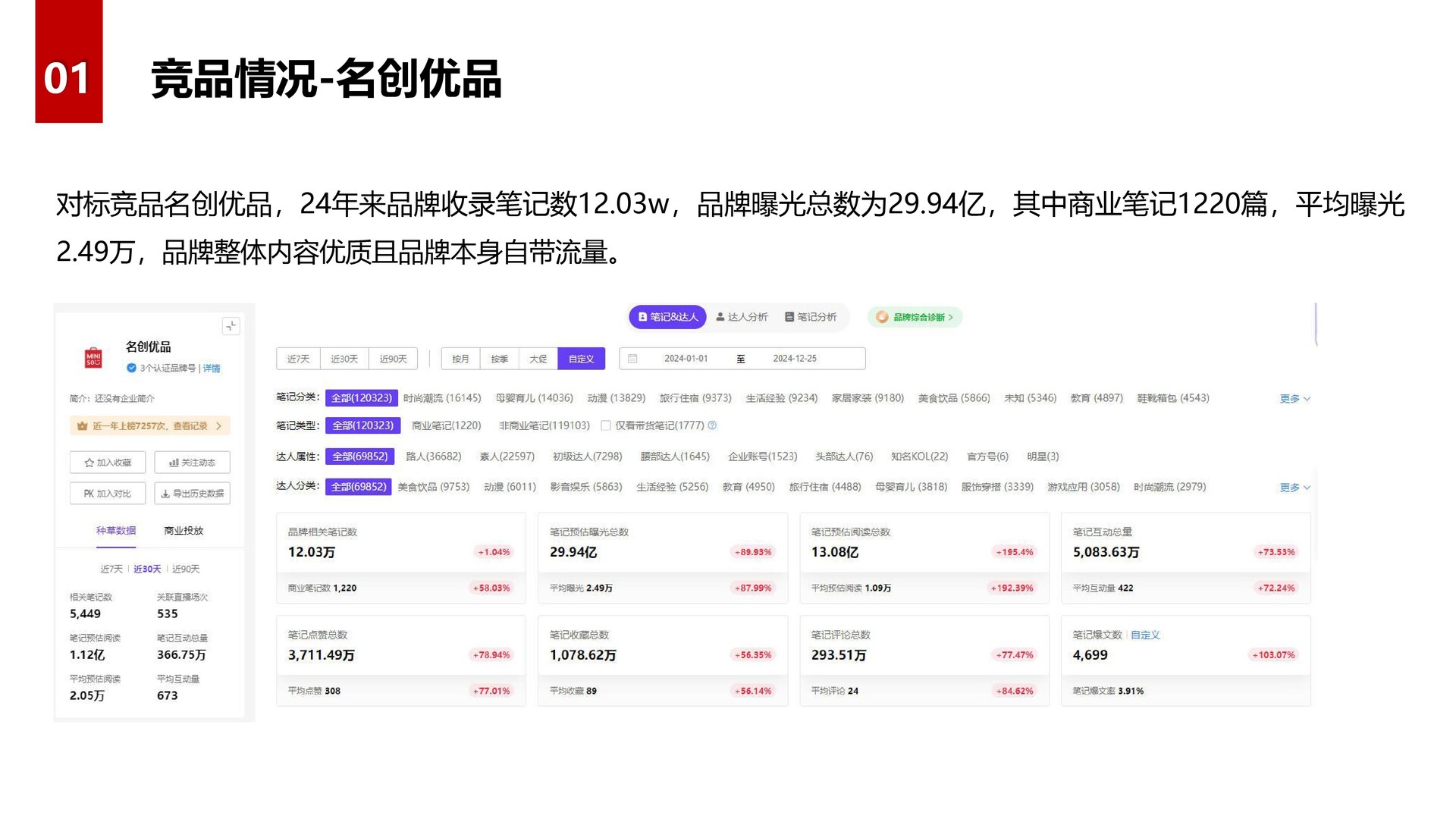This screenshot has width=1456, height=819.
Task: Select 全部(120323) in 笔记分类 row
Action: [x=362, y=398]
